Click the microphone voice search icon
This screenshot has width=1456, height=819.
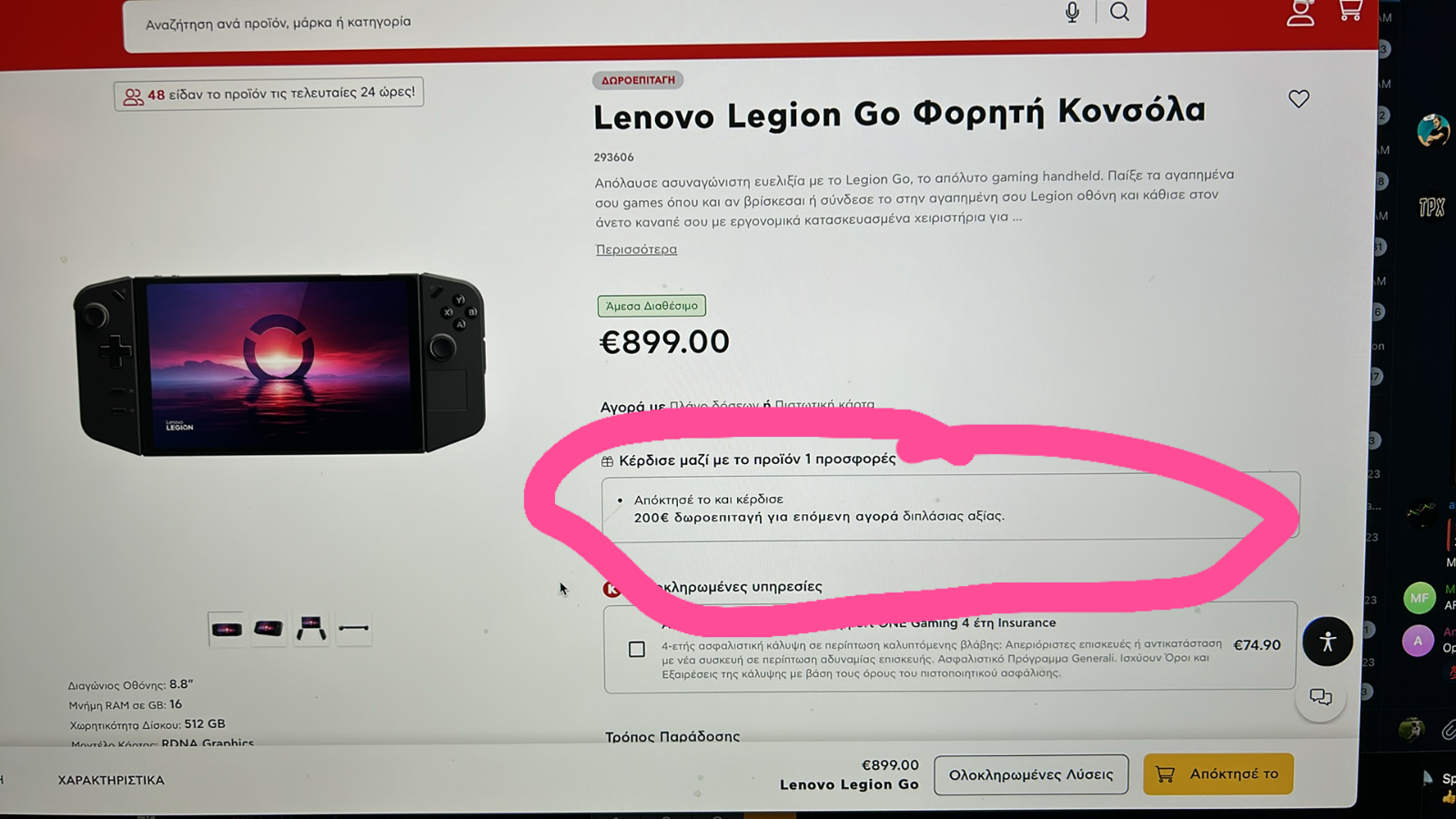1073,12
